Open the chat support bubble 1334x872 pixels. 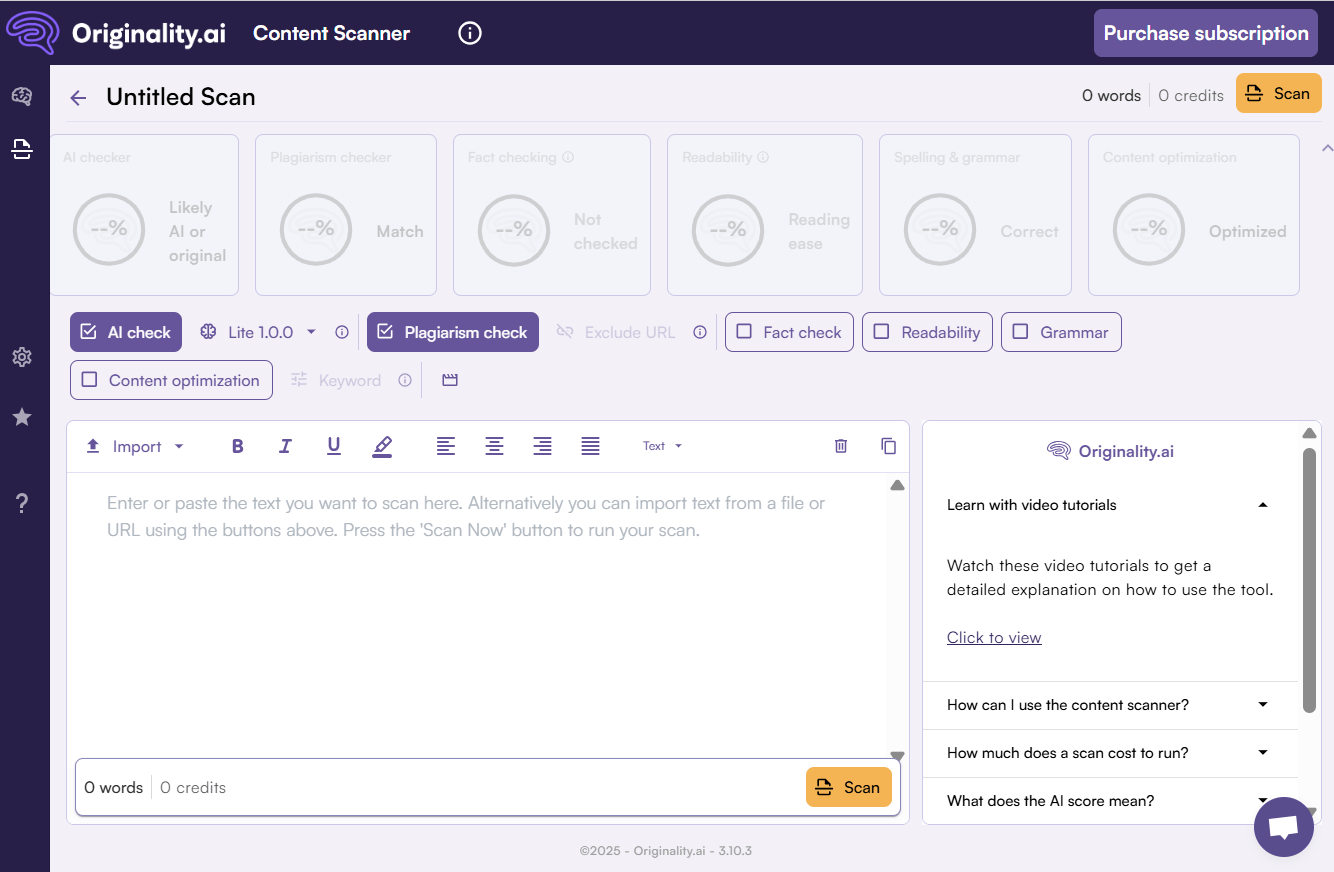[1284, 827]
